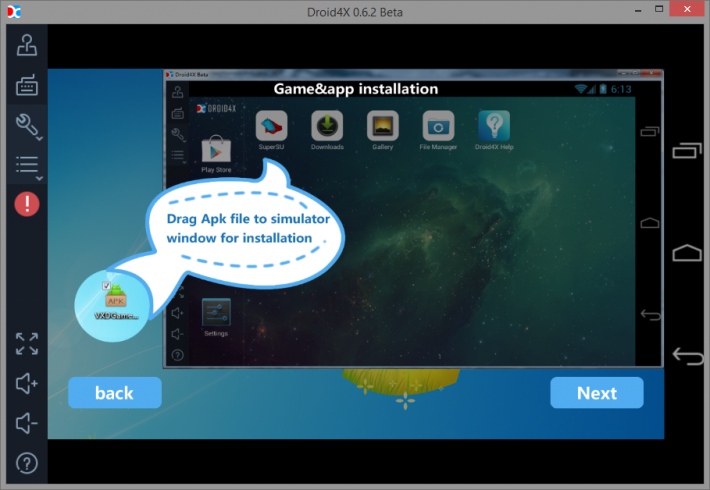Viewport: 710px width, 490px height.
Task: Click the Android back arrow on right
Action: click(687, 356)
